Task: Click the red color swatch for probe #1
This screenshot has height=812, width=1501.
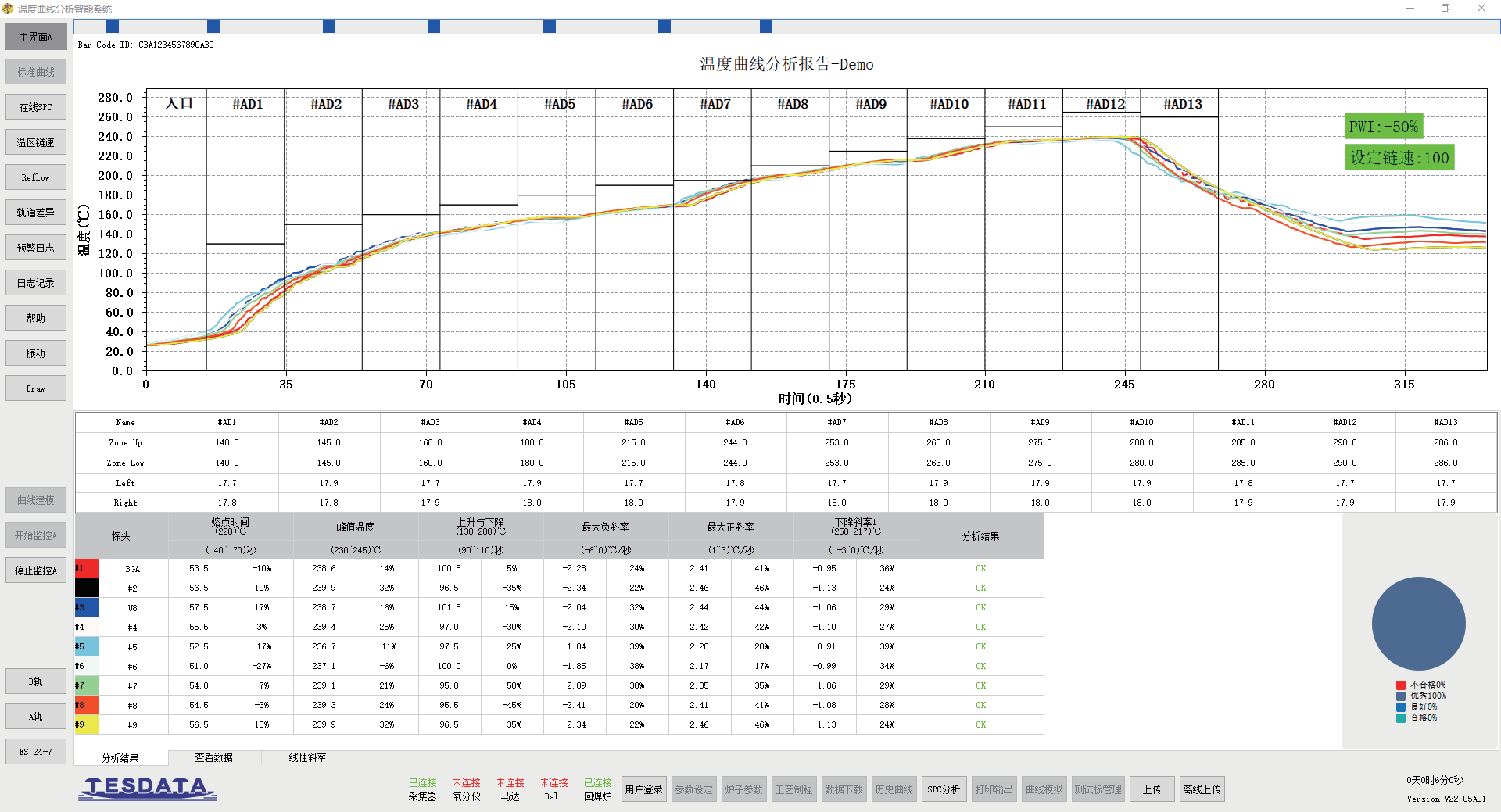Action: 87,568
